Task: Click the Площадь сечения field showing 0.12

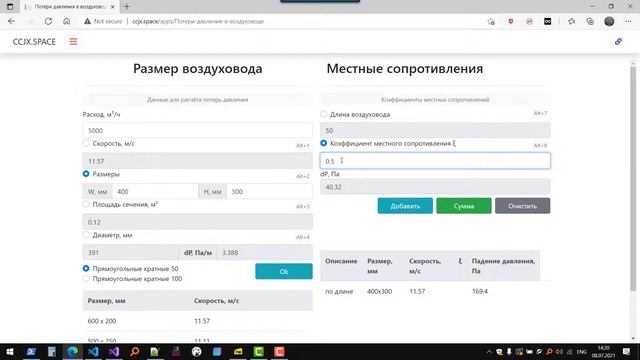Action: coord(198,222)
